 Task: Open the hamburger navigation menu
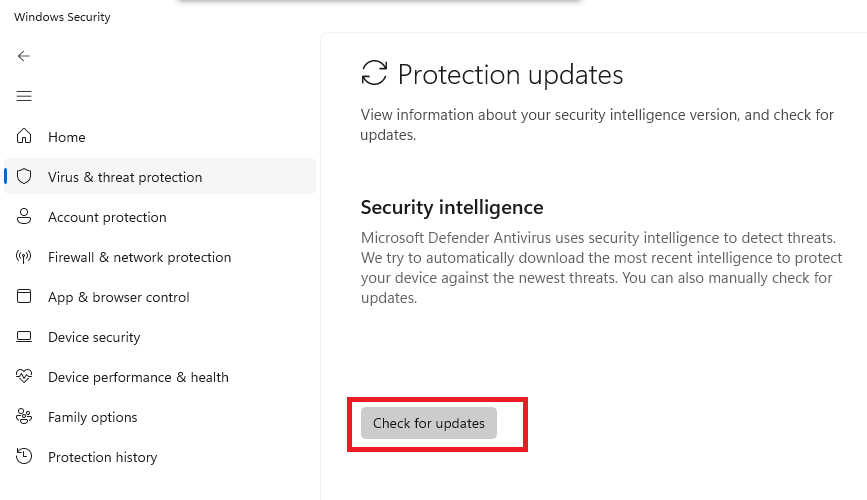point(24,96)
